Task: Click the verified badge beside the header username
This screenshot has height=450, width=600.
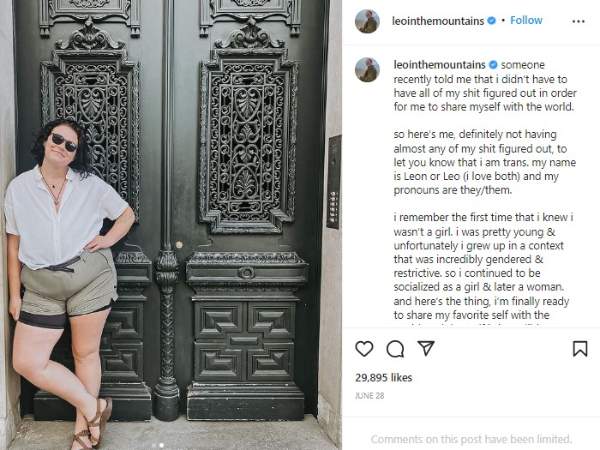Action: pyautogui.click(x=491, y=21)
